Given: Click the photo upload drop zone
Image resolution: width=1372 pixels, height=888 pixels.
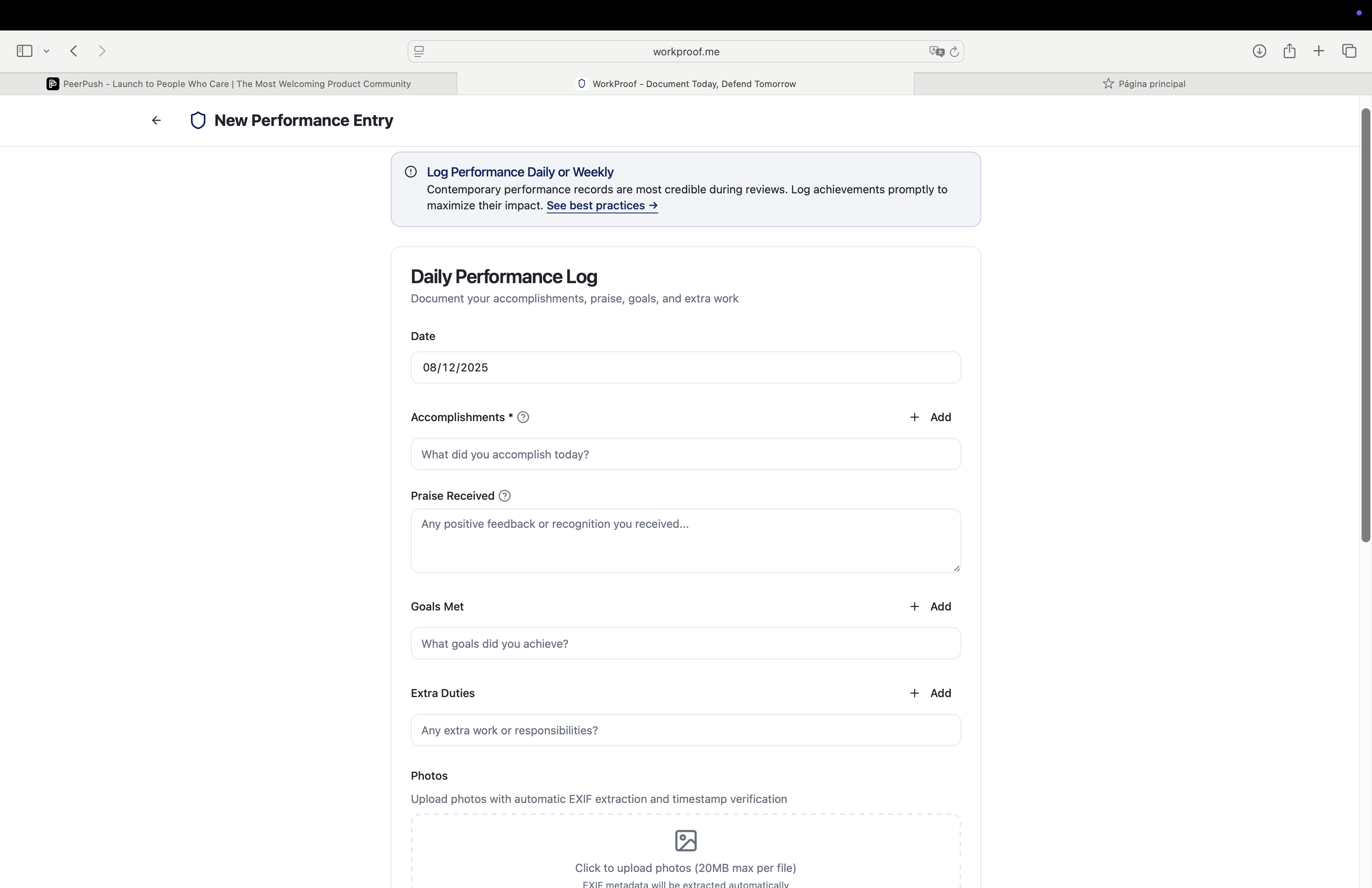Looking at the screenshot, I should (x=686, y=859).
